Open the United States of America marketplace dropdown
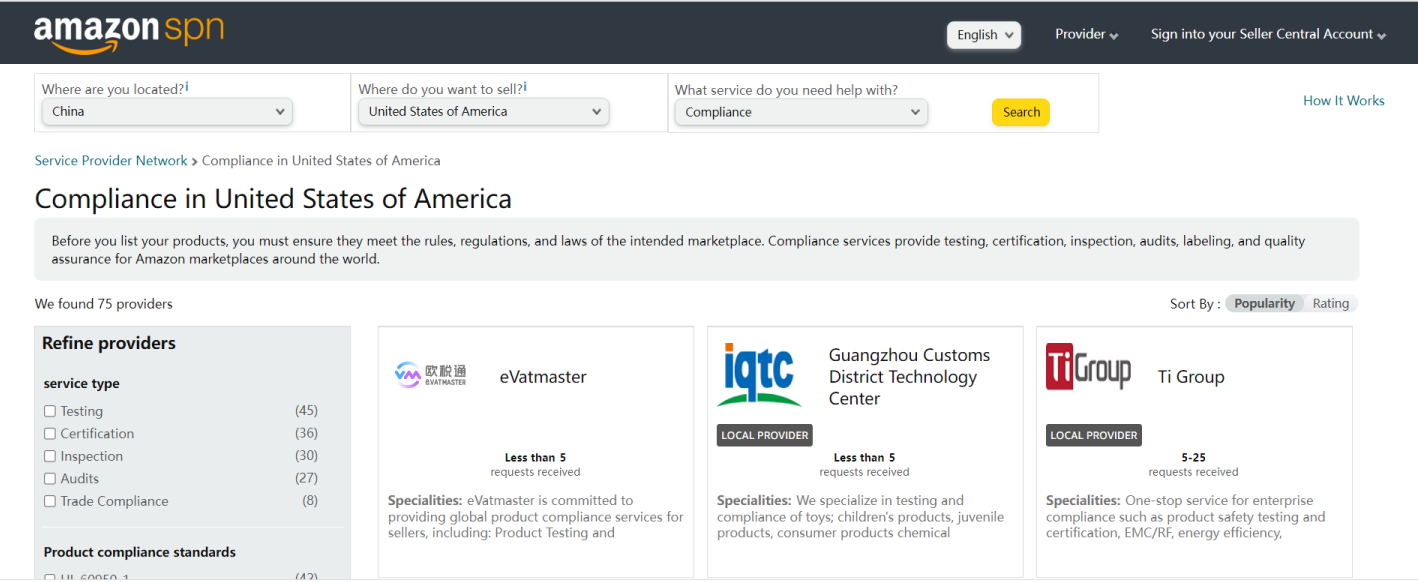Viewport: 1418px width, 582px height. point(484,112)
